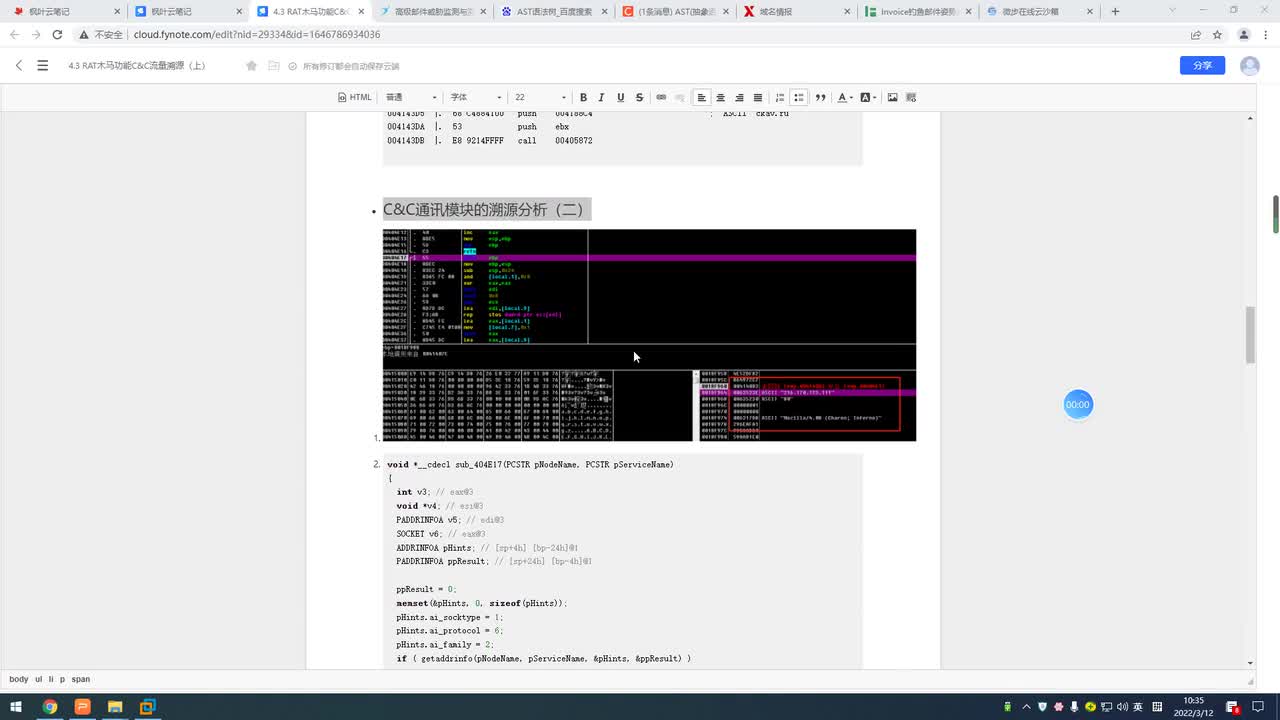Open the font family dropdown
Image resolution: width=1280 pixels, height=720 pixels.
[x=475, y=97]
